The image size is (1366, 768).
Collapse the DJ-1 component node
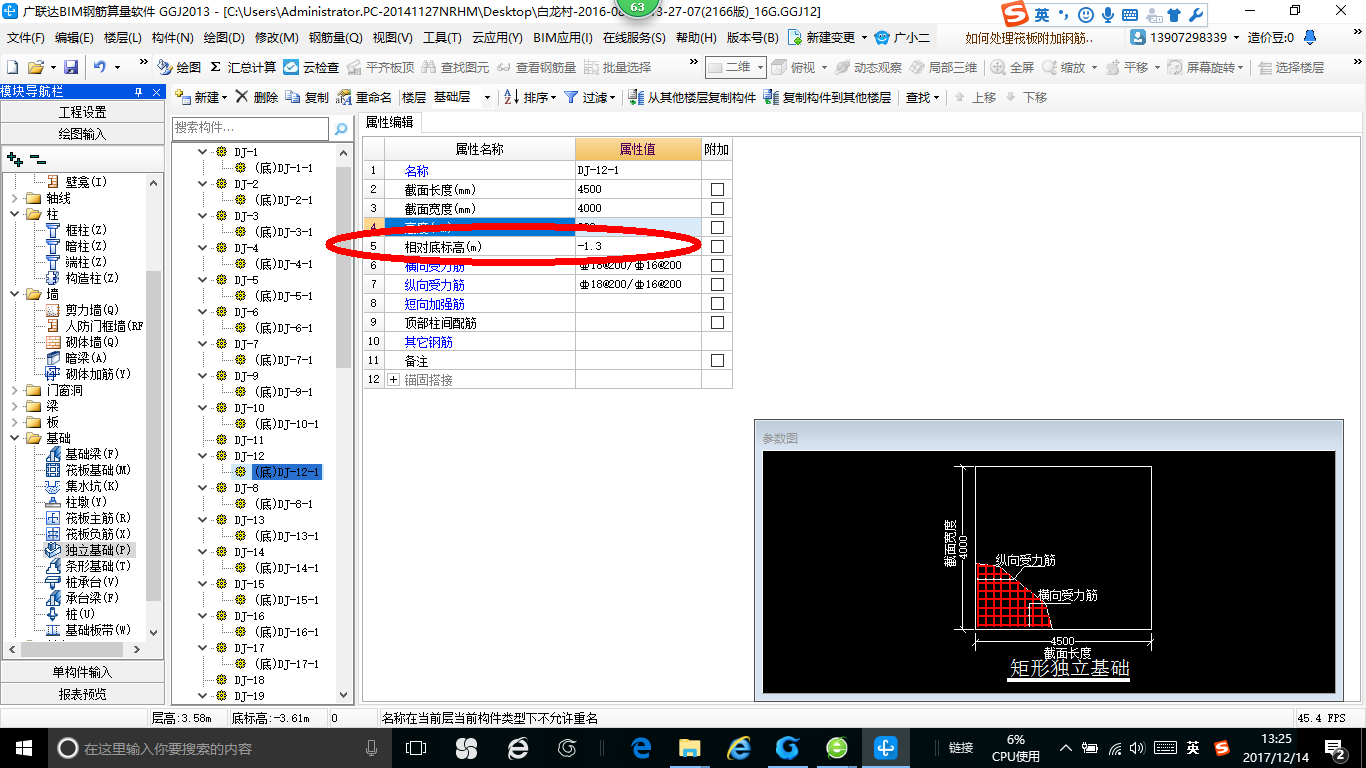(203, 152)
